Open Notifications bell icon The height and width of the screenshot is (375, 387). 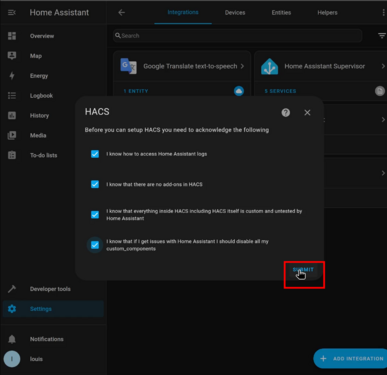12,339
